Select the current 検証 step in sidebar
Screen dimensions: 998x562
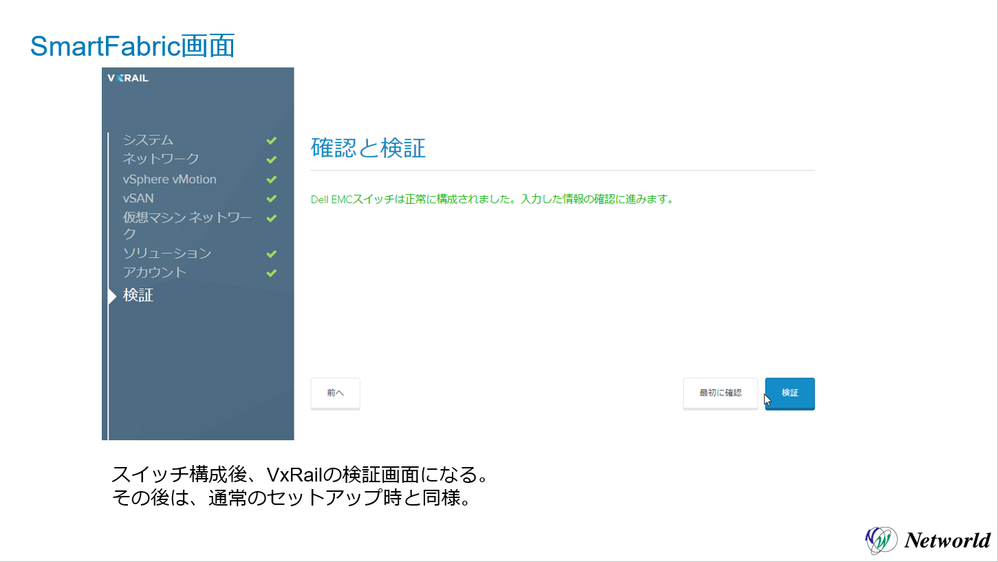click(x=138, y=295)
